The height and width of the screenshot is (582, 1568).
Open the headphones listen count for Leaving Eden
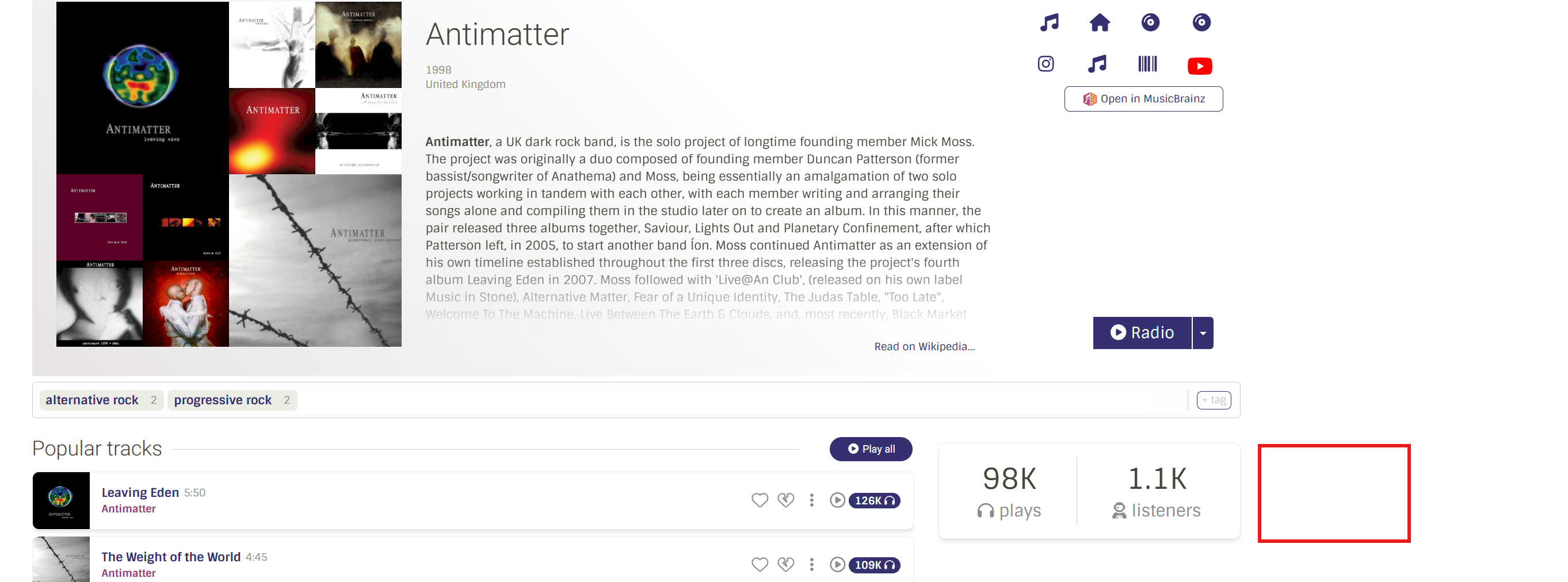(x=874, y=500)
